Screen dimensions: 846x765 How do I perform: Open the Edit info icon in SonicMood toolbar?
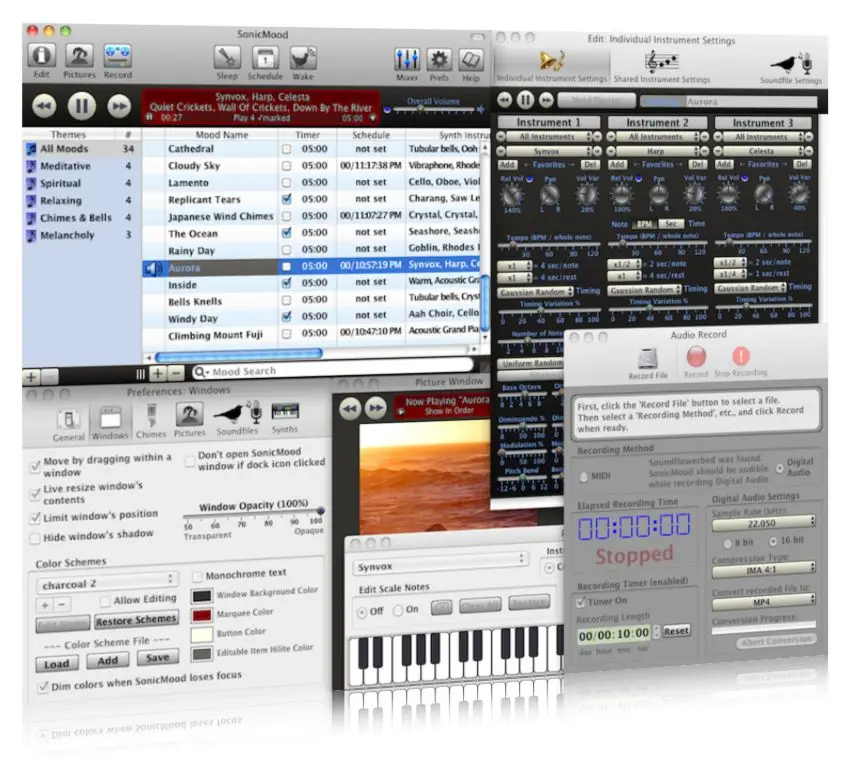pos(42,56)
